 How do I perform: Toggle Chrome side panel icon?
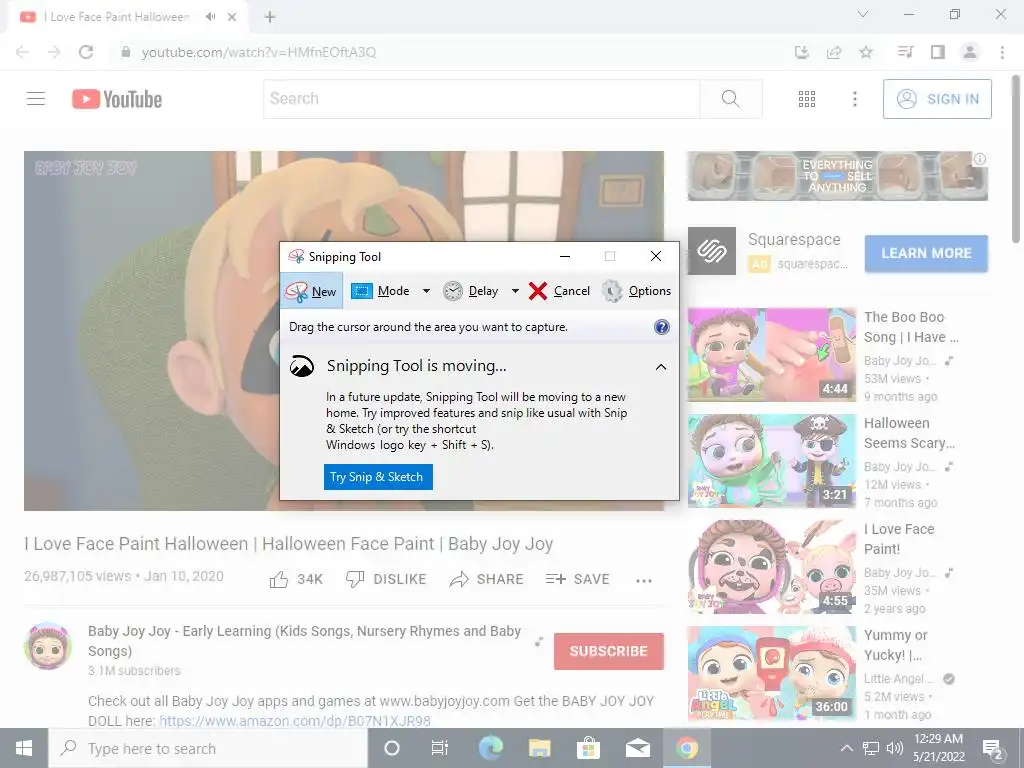pyautogui.click(x=938, y=52)
